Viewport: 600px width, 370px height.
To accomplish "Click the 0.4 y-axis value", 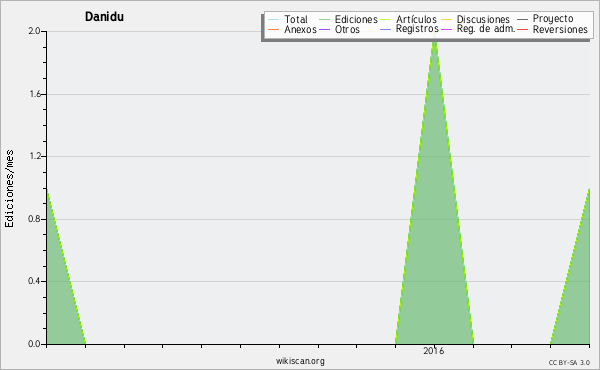I will point(34,281).
